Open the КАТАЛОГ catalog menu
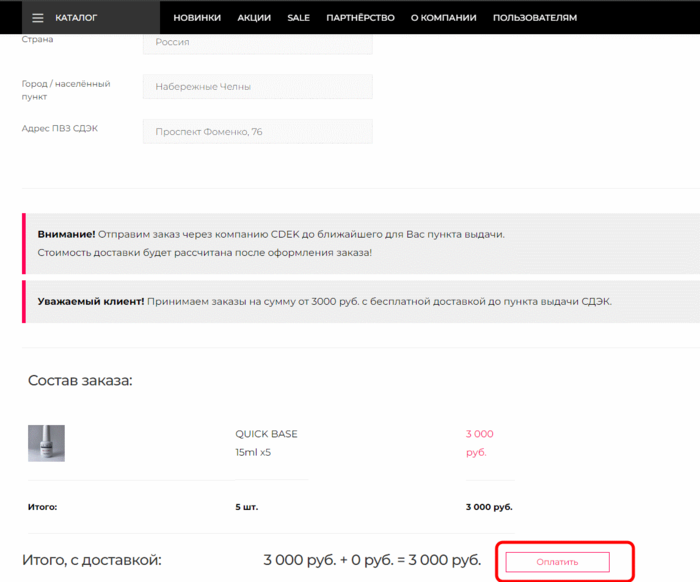The width and height of the screenshot is (700, 582). tap(76, 18)
